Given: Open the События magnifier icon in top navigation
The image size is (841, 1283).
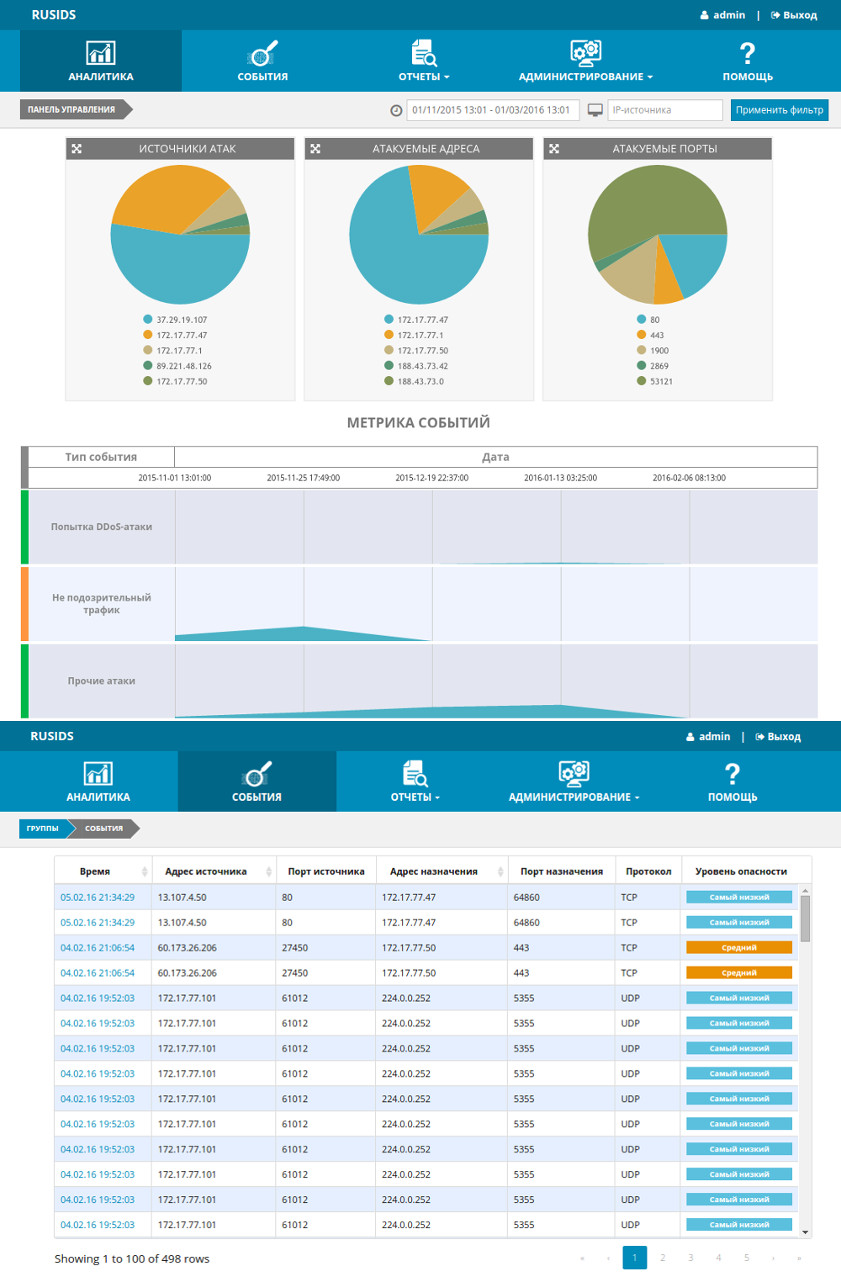Looking at the screenshot, I should (x=263, y=53).
